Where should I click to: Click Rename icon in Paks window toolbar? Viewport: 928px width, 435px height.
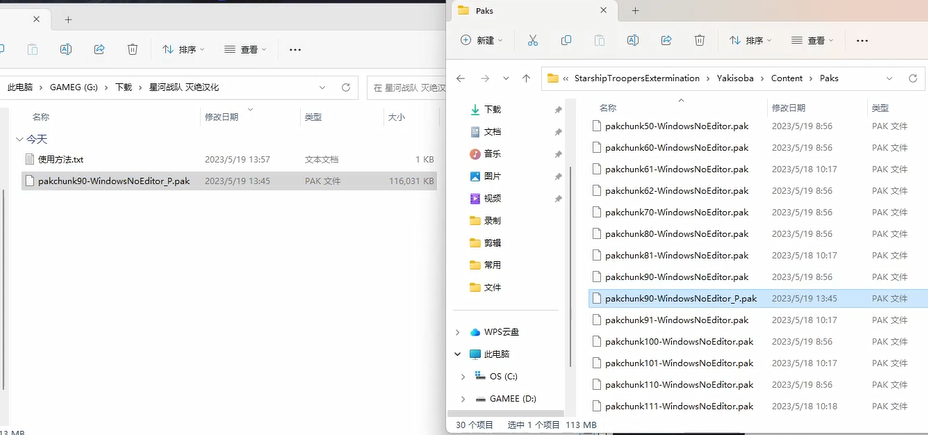pos(633,40)
